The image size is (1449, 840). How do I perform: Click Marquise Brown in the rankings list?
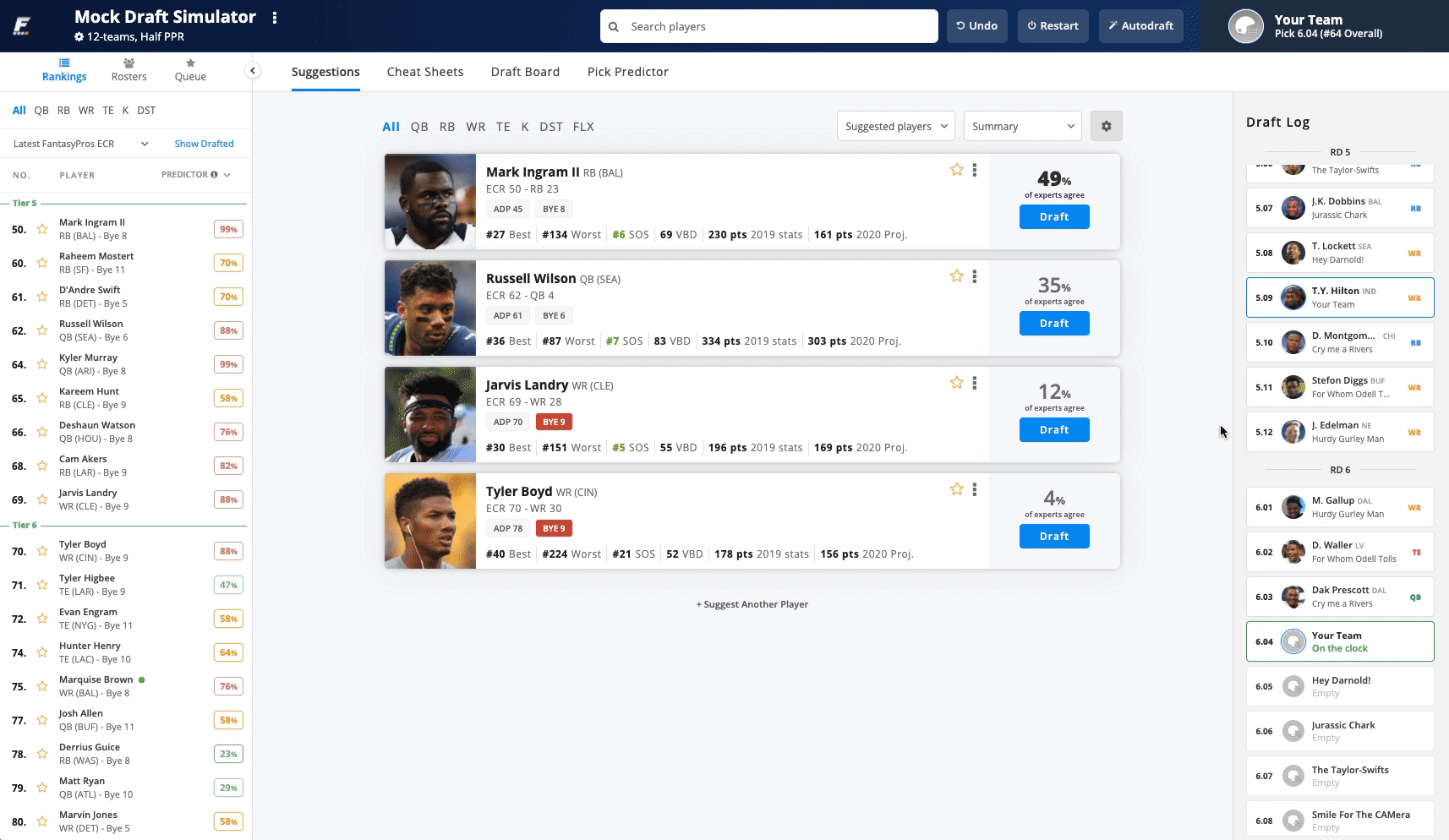[x=96, y=679]
